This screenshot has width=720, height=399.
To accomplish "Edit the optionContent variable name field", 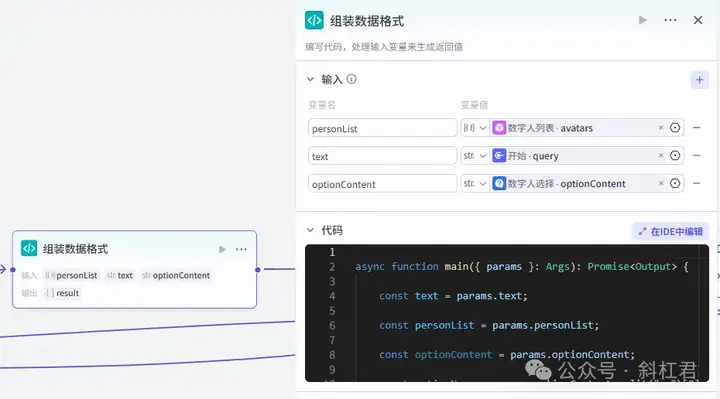I will (382, 184).
